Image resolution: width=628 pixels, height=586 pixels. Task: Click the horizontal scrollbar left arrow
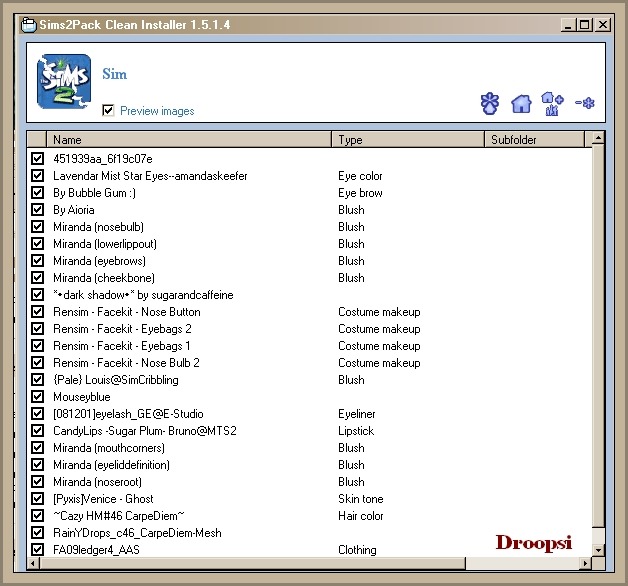click(x=33, y=563)
